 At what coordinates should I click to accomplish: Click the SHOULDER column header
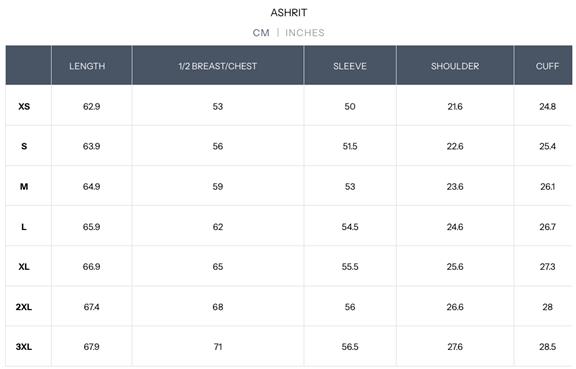[455, 66]
